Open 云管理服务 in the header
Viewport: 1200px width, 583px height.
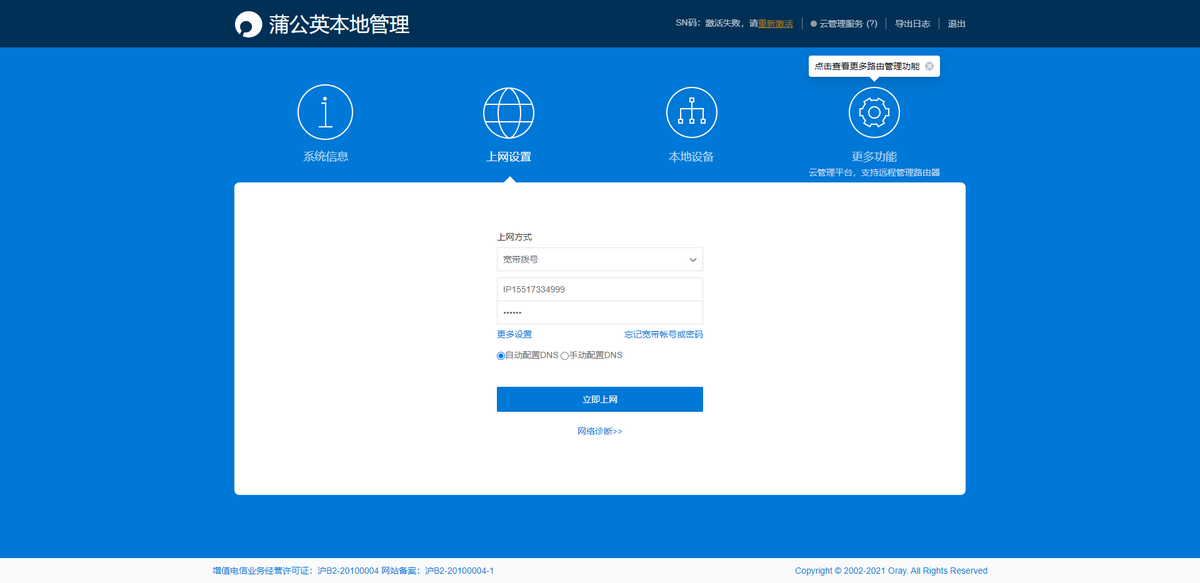coord(844,24)
